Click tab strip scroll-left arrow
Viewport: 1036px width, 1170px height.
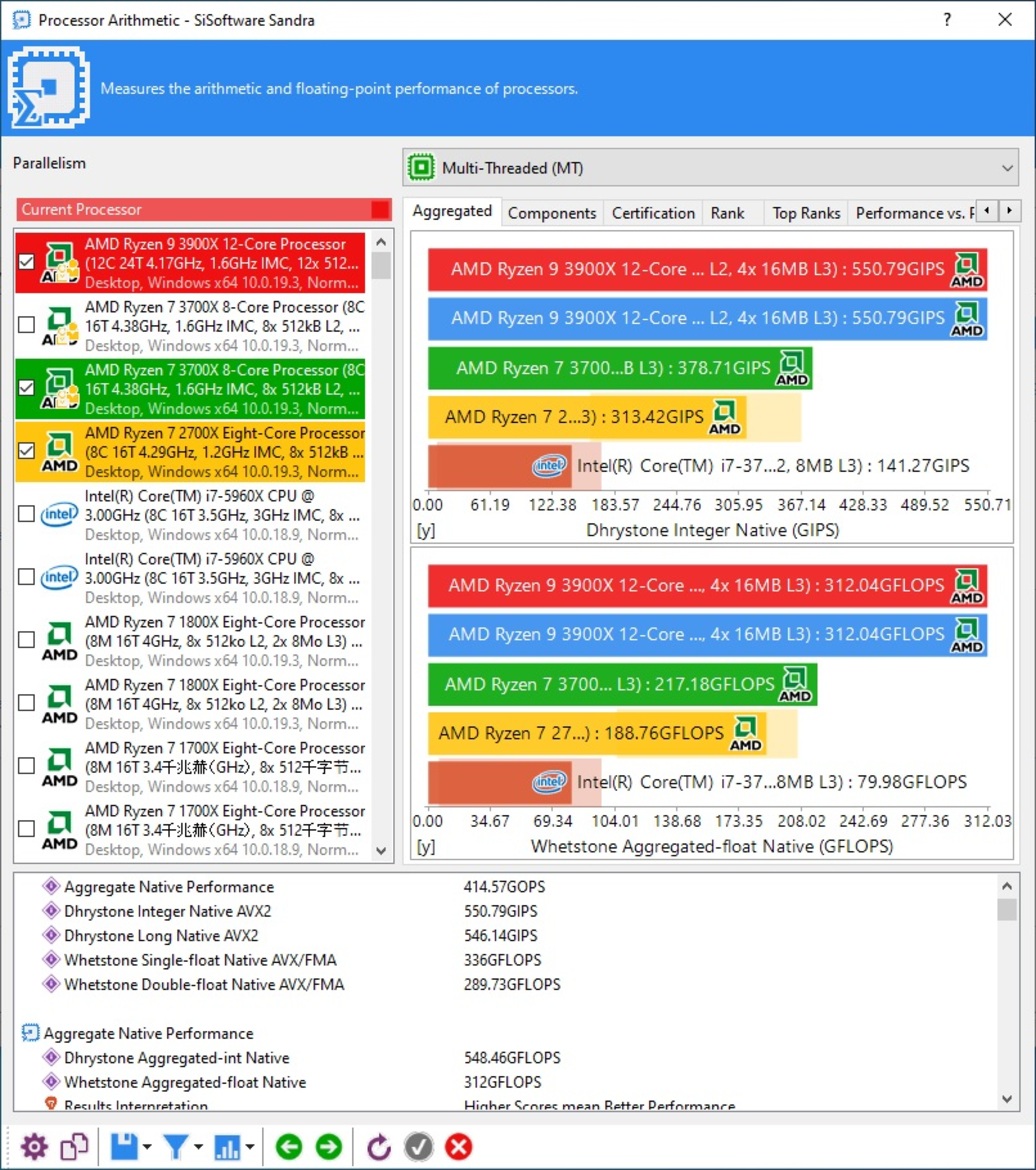click(987, 211)
